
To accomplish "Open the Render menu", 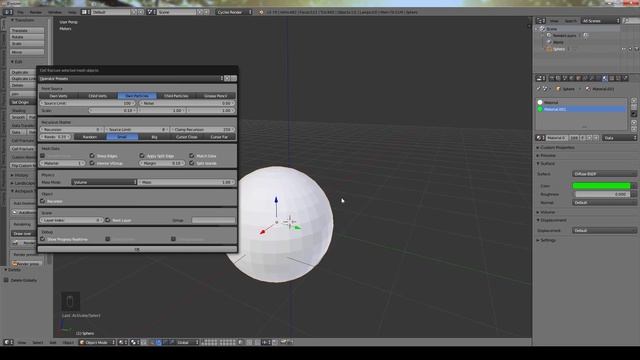I will [x=36, y=12].
